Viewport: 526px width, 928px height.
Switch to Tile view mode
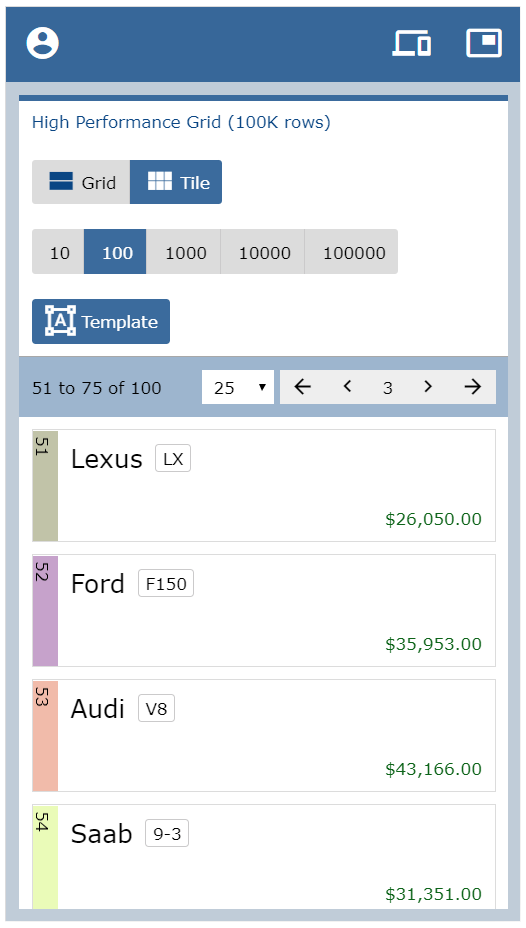(176, 182)
